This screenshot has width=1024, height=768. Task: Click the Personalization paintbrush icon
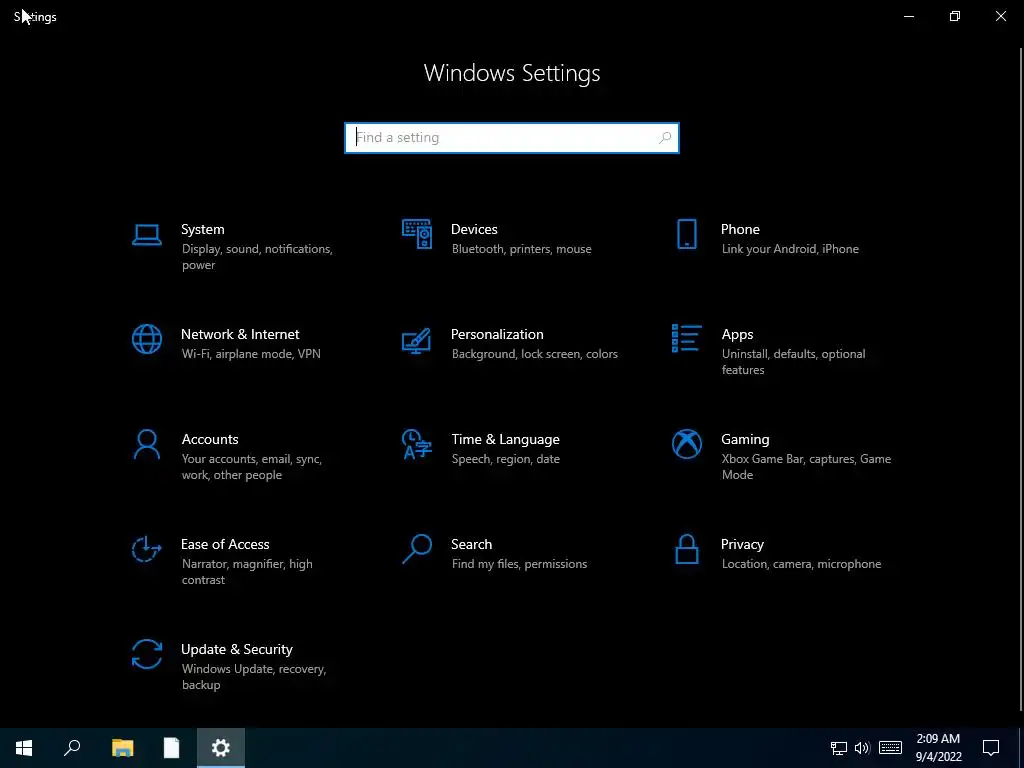417,340
